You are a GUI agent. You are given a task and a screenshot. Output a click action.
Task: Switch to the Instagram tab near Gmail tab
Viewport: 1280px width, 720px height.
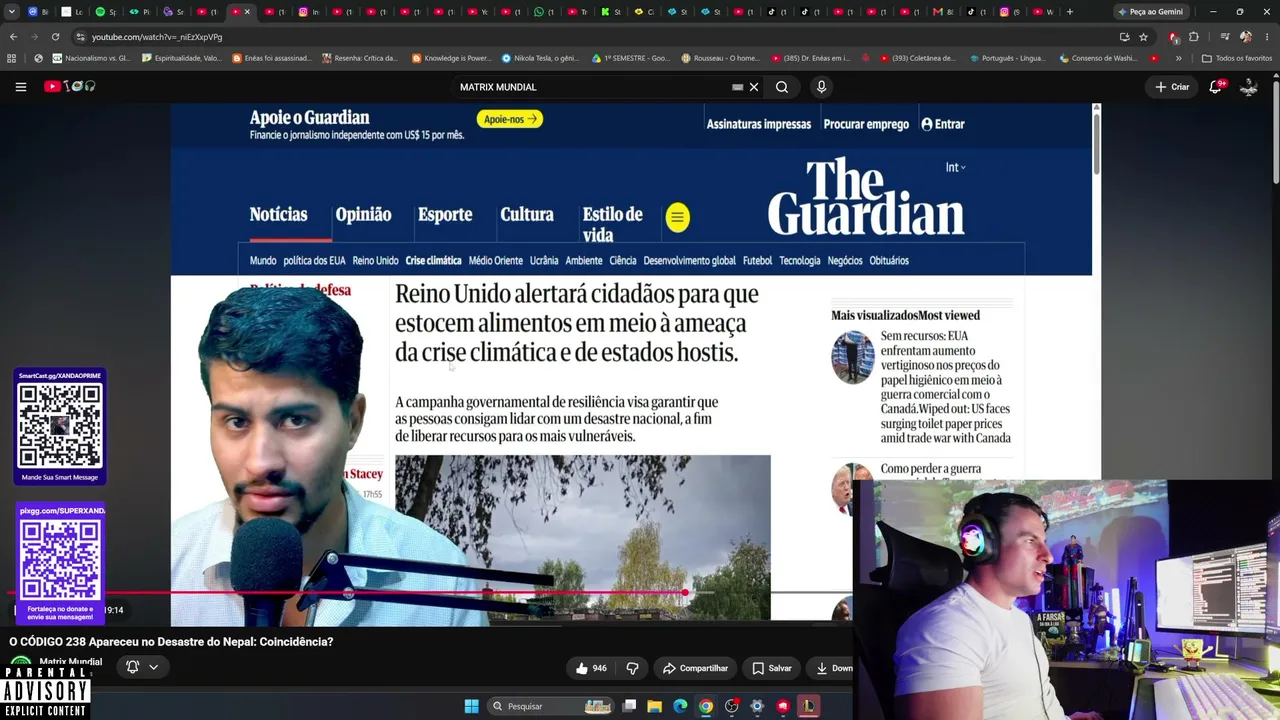point(1008,12)
